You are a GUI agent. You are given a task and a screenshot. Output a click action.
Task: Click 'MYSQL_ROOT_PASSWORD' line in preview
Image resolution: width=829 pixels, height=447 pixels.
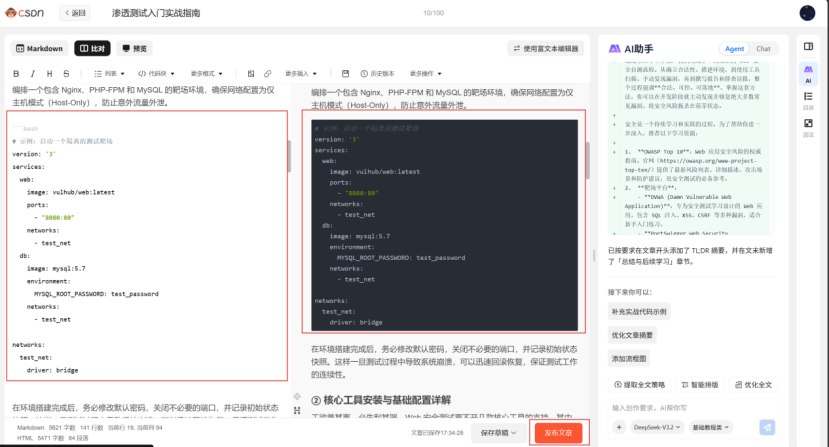click(x=401, y=258)
